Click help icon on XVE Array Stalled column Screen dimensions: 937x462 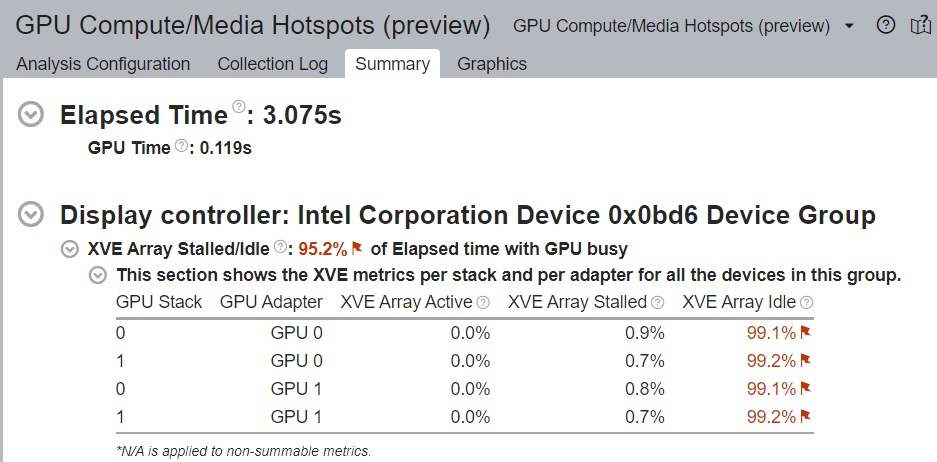(x=657, y=302)
